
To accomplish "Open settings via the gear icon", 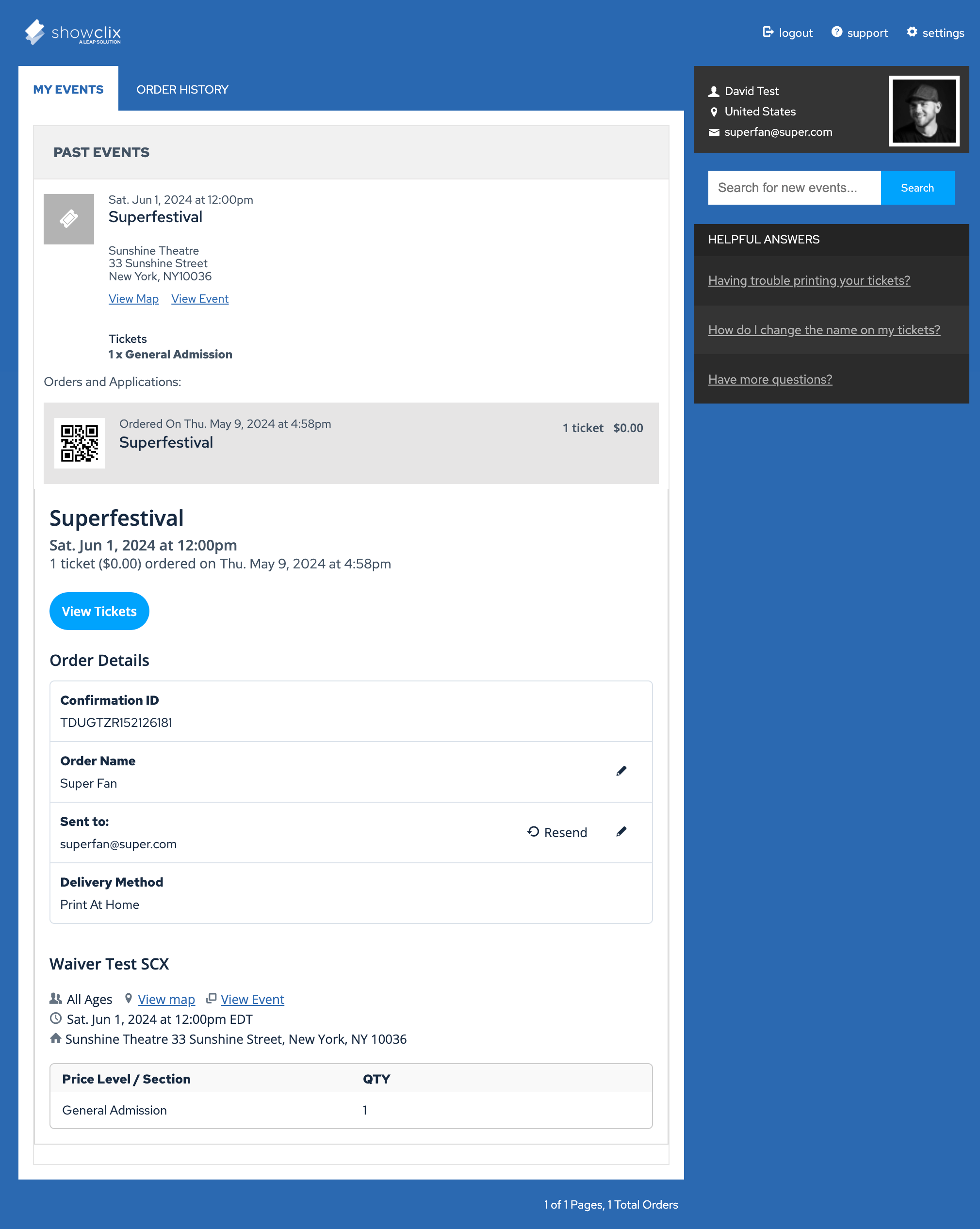I will [912, 32].
